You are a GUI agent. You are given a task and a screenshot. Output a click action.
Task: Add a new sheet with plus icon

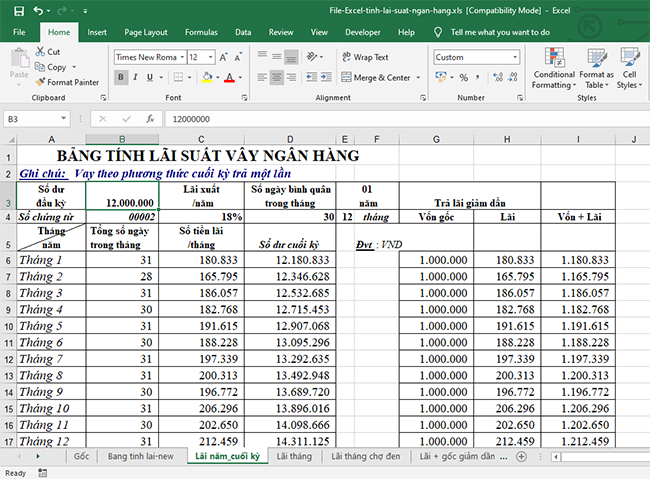(x=521, y=457)
